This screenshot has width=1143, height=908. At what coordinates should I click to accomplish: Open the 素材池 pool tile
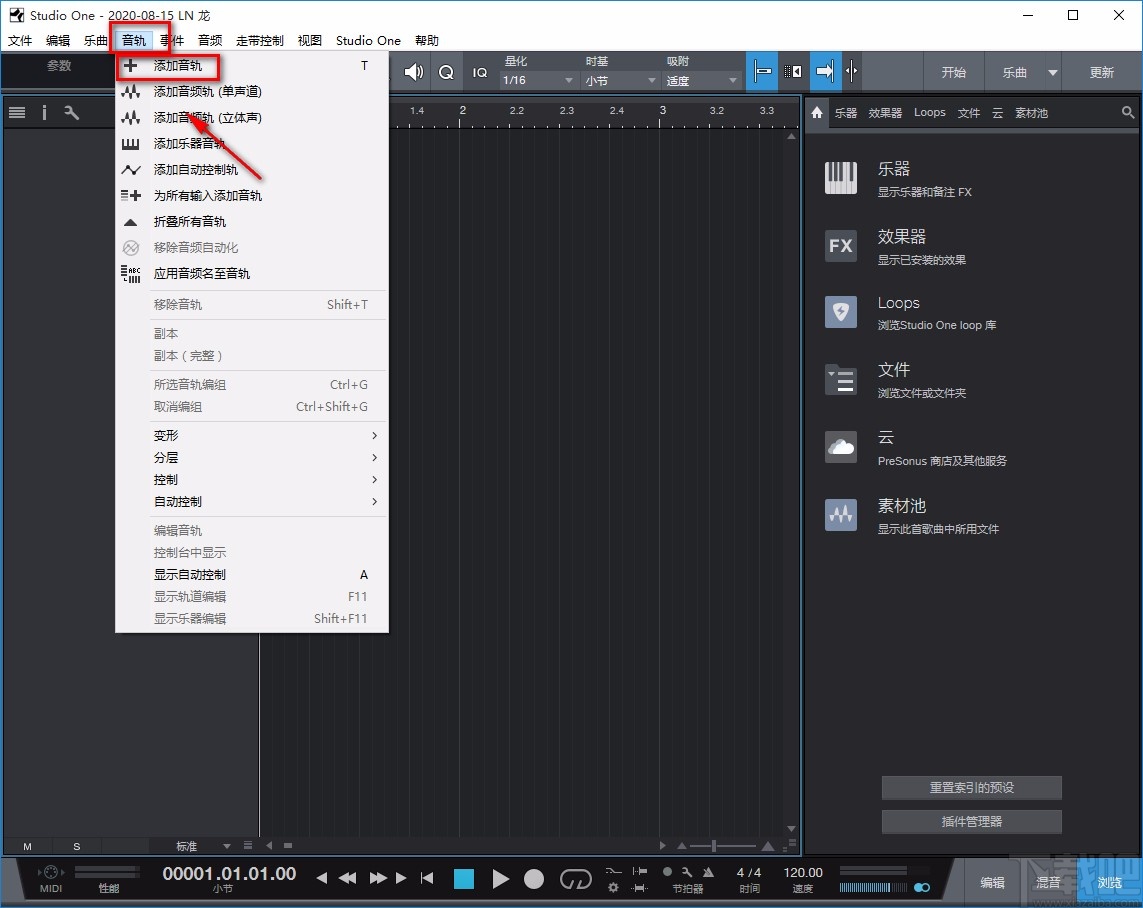[x=840, y=515]
